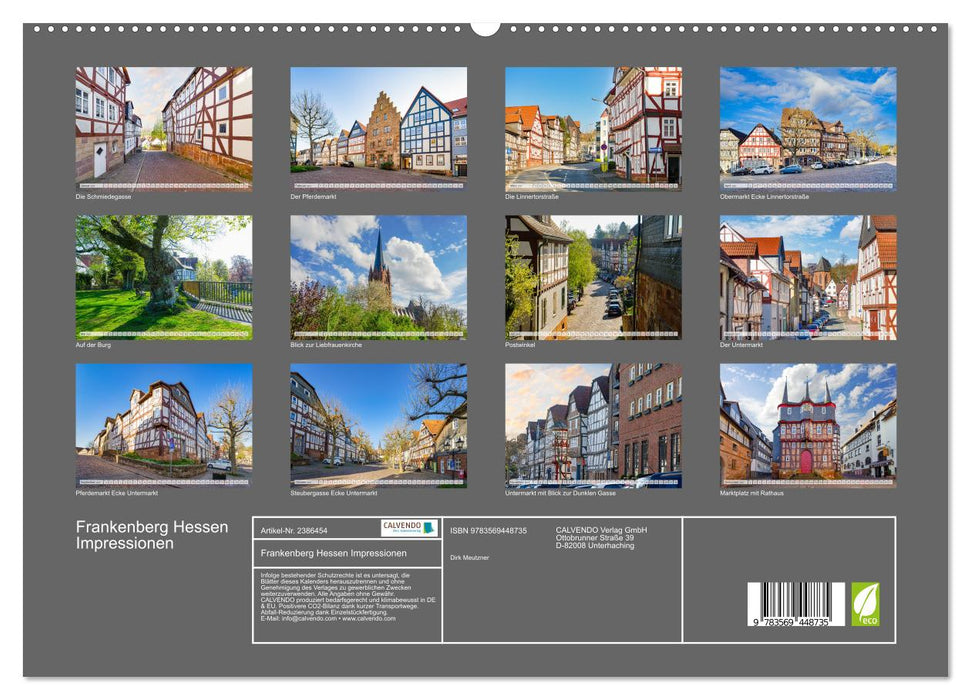
Task: Click author name 'Dirk Meutzner'
Action: [469, 558]
